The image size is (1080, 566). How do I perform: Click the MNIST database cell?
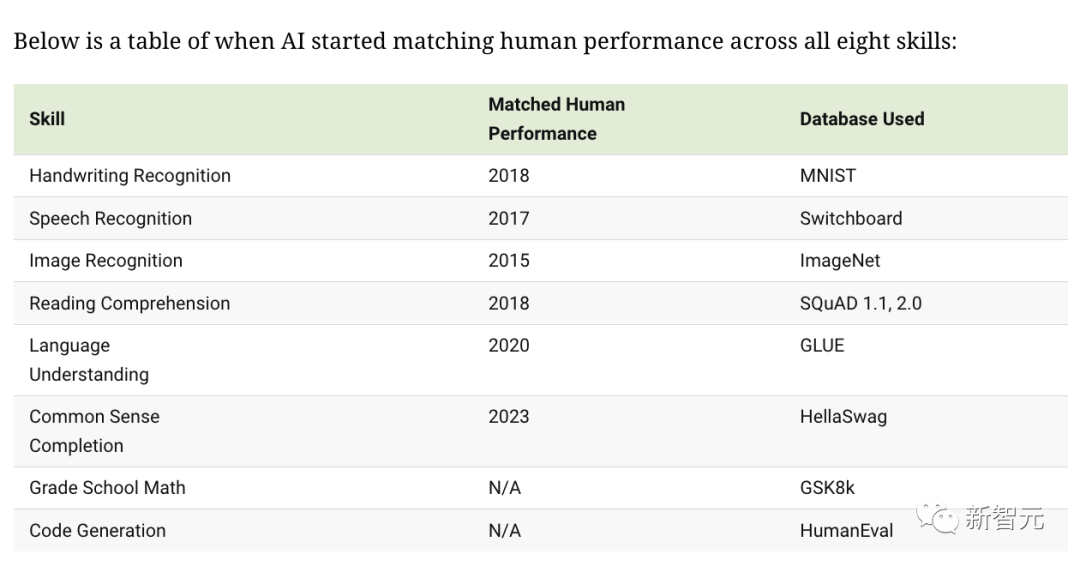click(827, 176)
